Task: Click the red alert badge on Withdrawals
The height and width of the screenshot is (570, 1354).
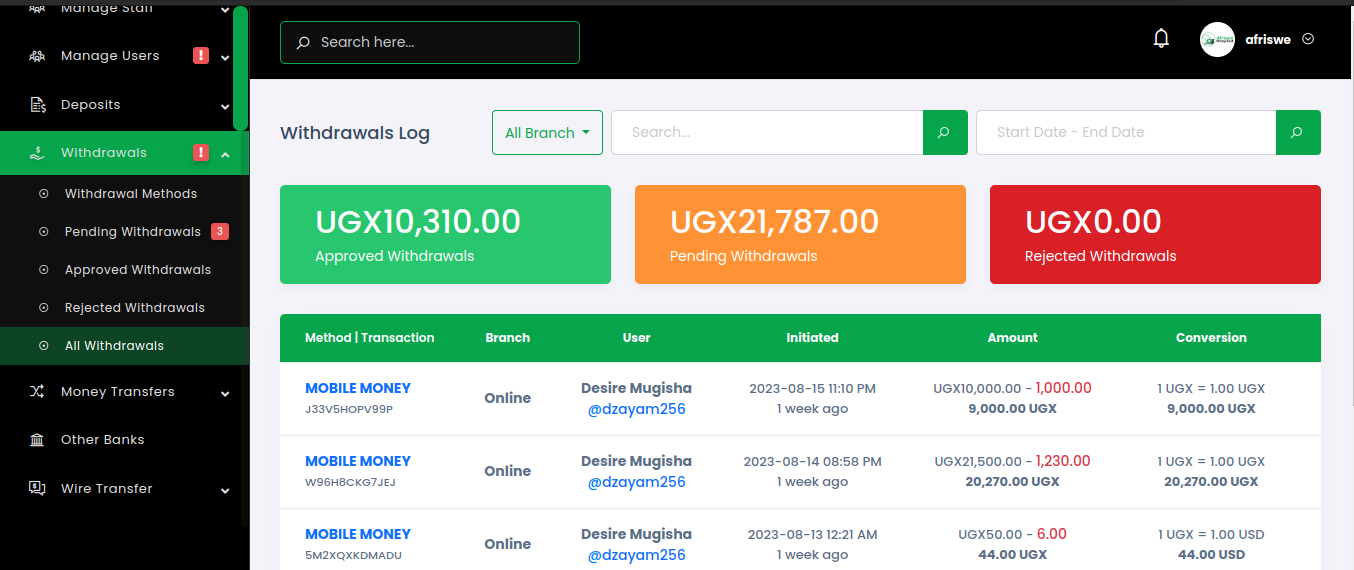Action: (x=201, y=153)
